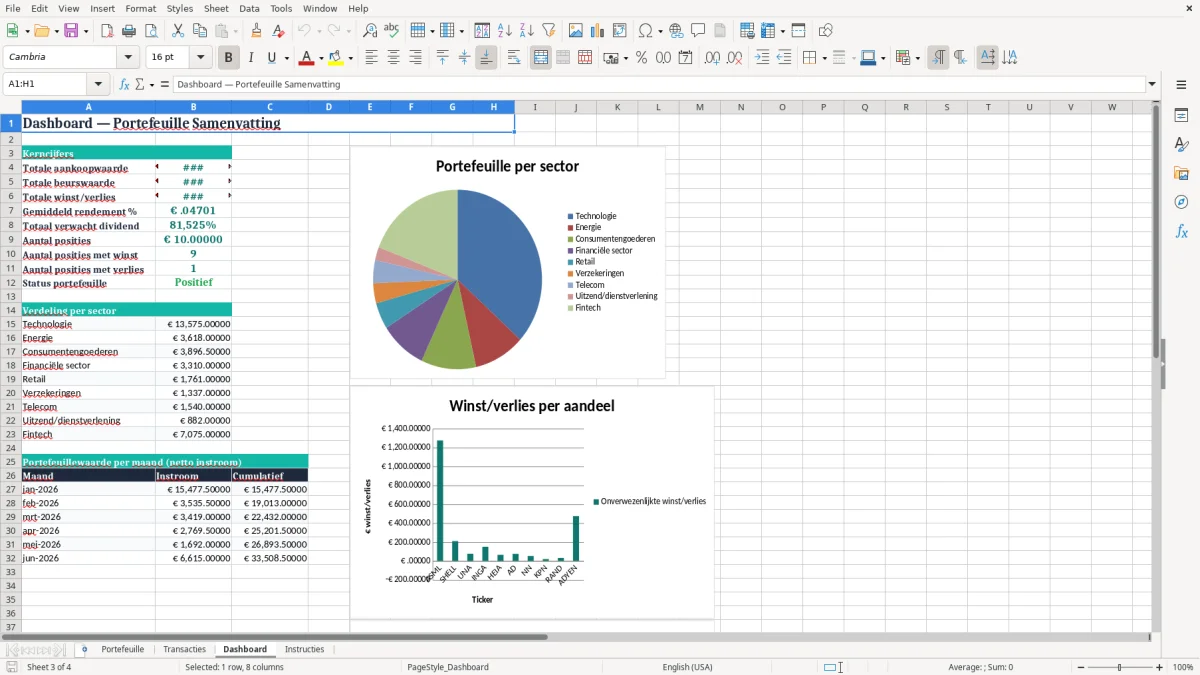Click the Copy icon
The width and height of the screenshot is (1200, 675).
click(200, 31)
